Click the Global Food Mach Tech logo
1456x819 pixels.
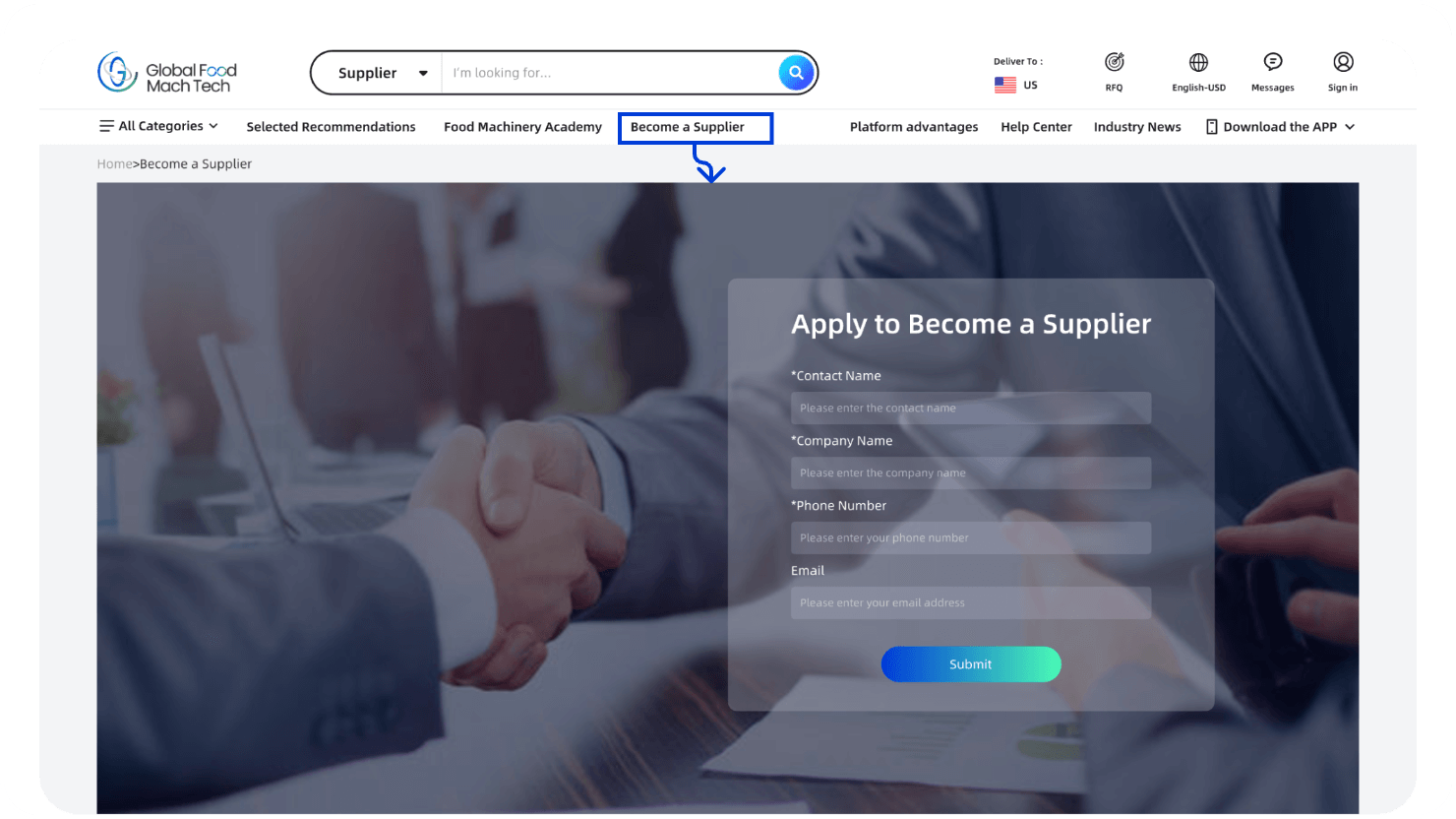click(167, 73)
